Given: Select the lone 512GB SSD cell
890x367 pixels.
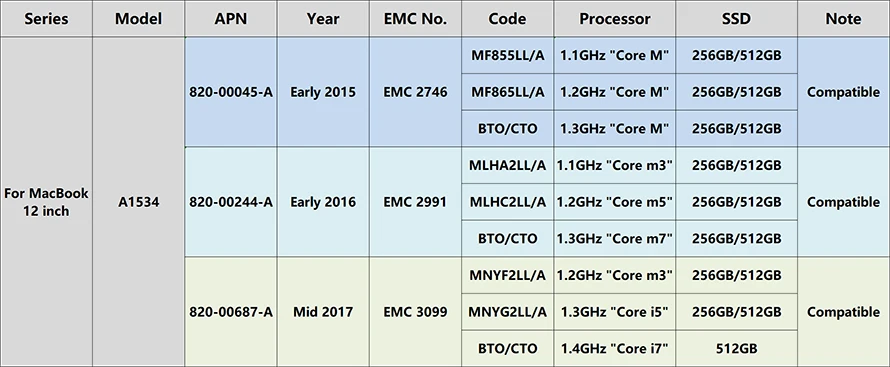Looking at the screenshot, I should pos(737,348).
